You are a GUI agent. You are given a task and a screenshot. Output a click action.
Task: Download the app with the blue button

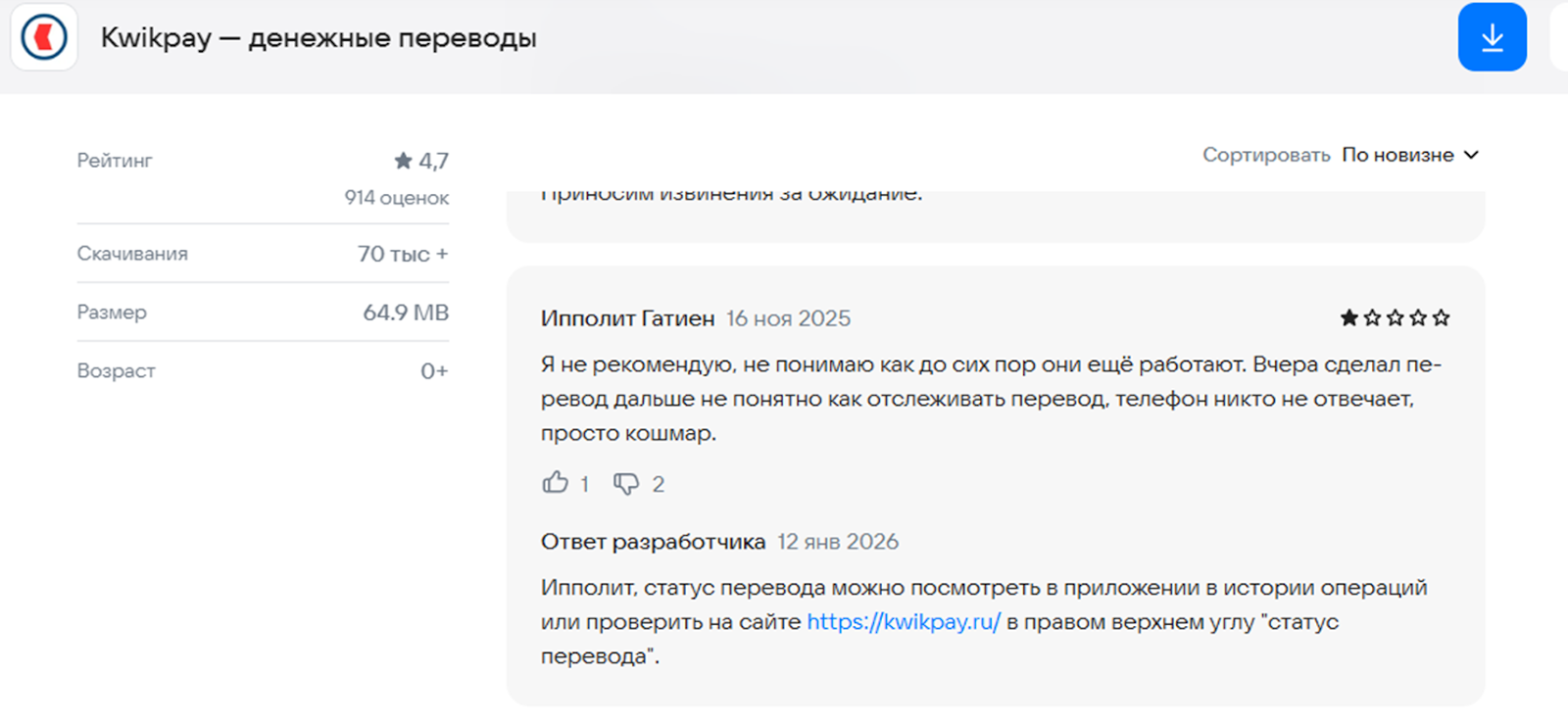1492,37
